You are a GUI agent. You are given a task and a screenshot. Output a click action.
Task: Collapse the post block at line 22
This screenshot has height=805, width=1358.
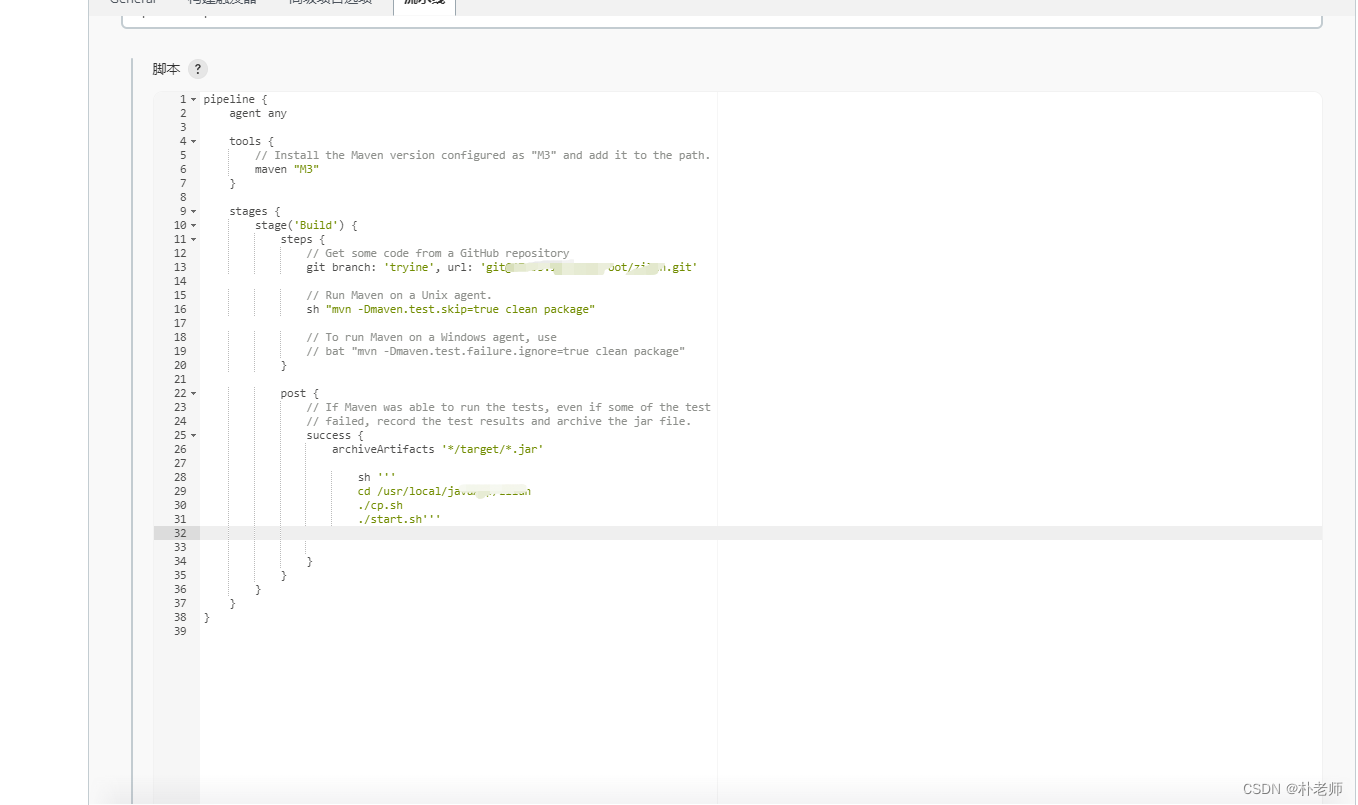click(194, 393)
